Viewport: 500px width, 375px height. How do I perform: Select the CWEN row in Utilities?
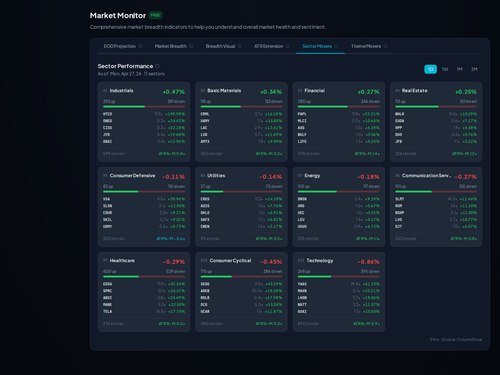point(241,226)
